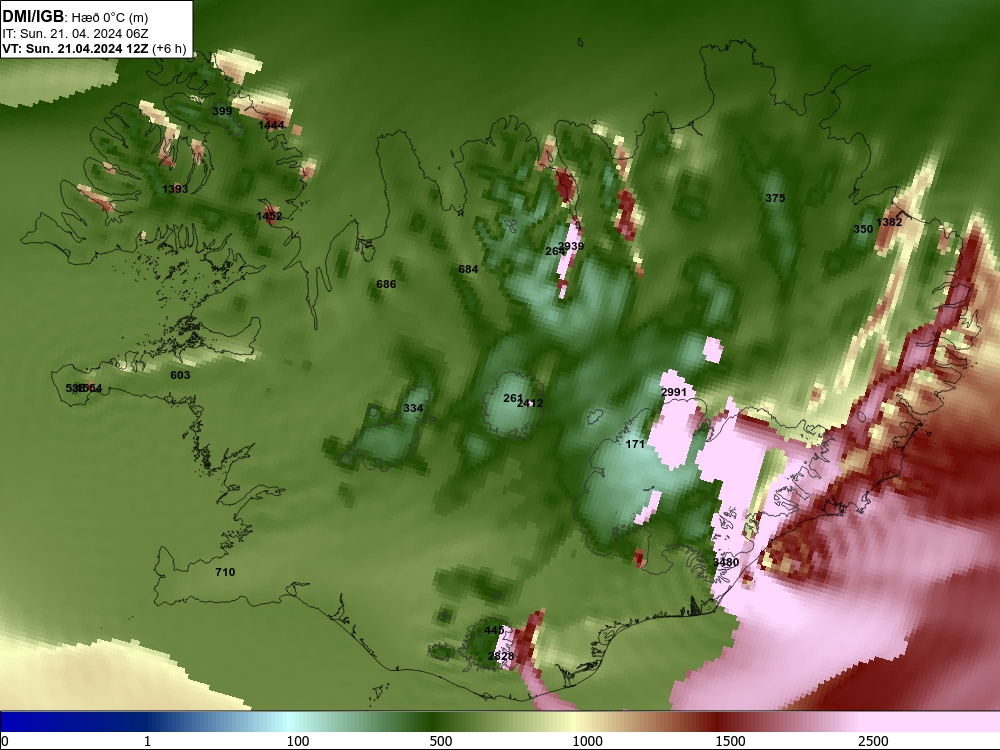Click the 171 value on the glacier

coord(635,445)
